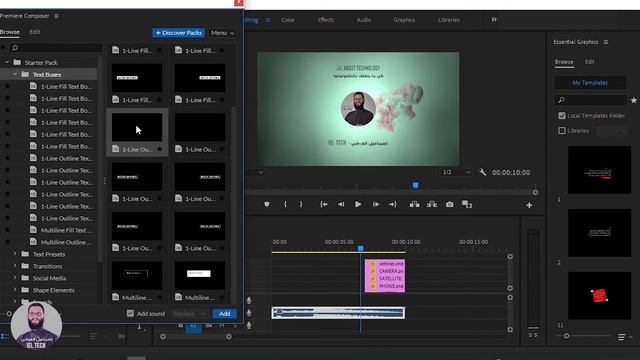The width and height of the screenshot is (640, 360).
Task: Click the Essential Graphics search field
Action: [590, 100]
